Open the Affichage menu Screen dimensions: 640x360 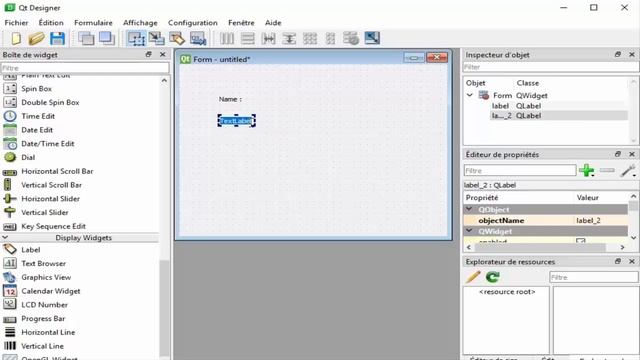140,22
